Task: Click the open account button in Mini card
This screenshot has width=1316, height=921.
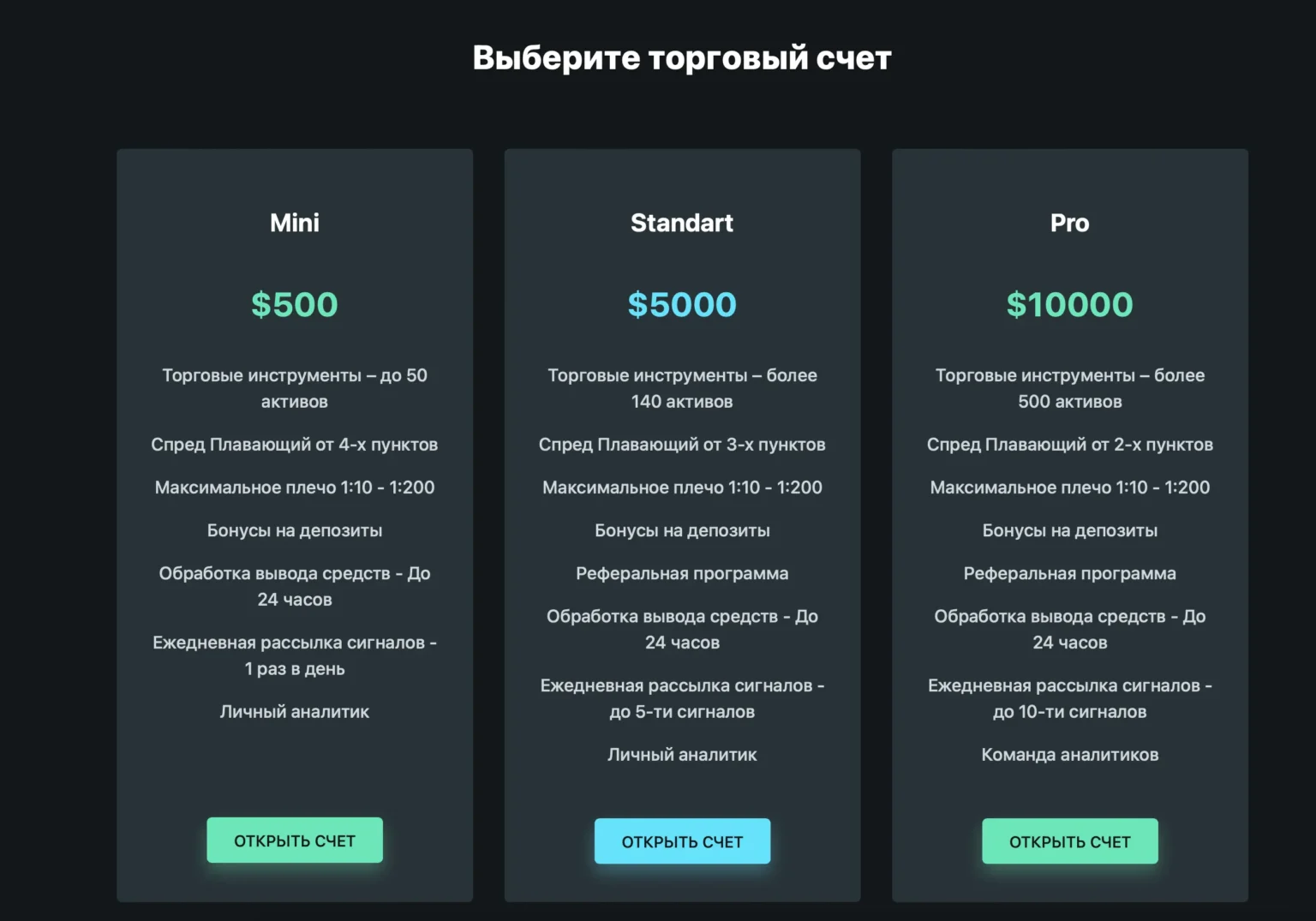Action: 295,840
